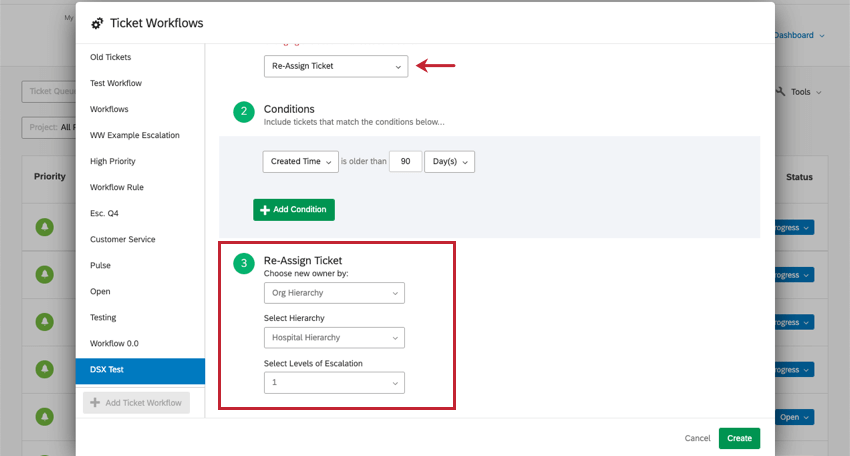Open the Hospital Hierarchy dropdown
Image resolution: width=850 pixels, height=456 pixels.
(x=334, y=337)
